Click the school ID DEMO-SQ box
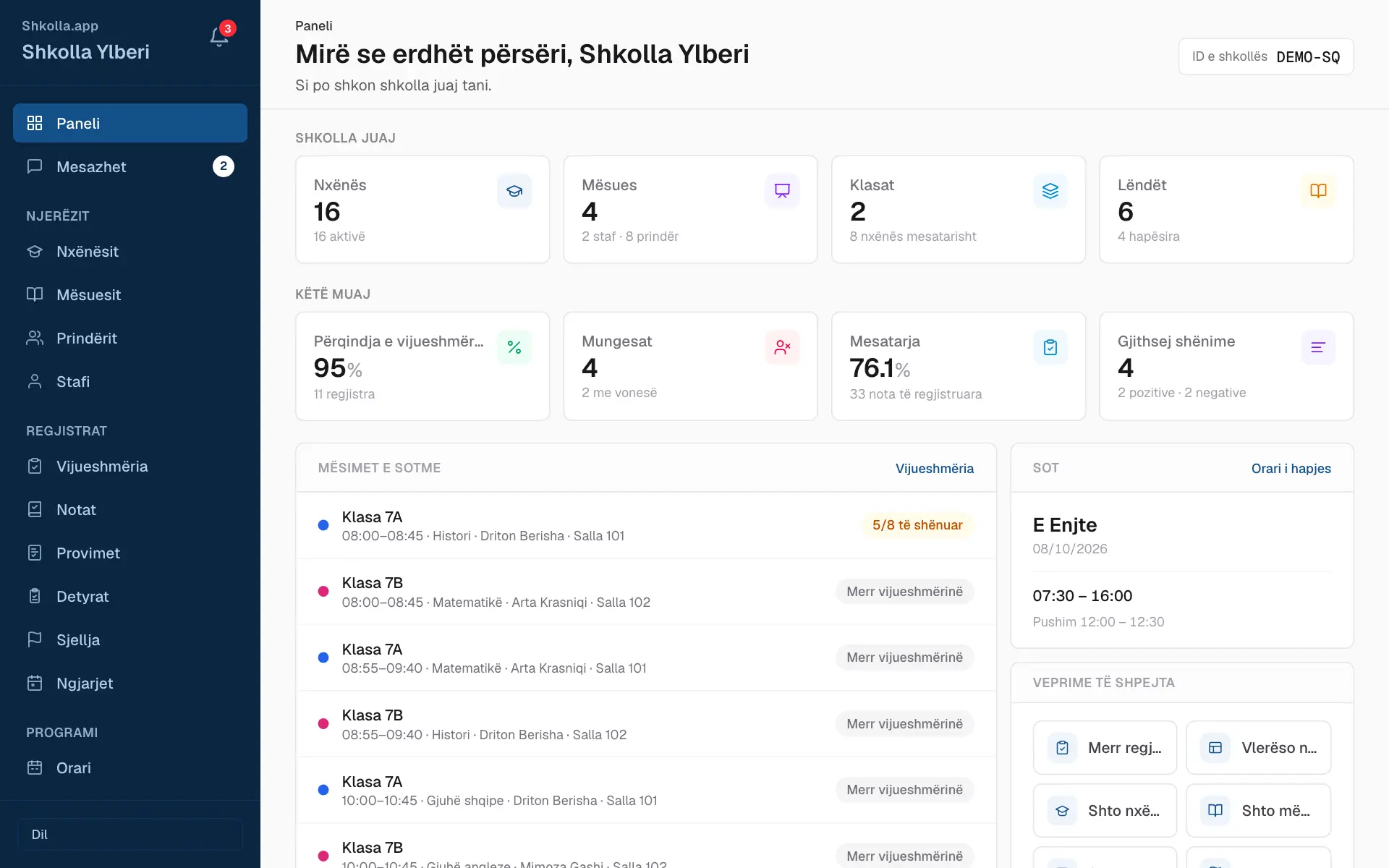1389x868 pixels. click(1266, 56)
